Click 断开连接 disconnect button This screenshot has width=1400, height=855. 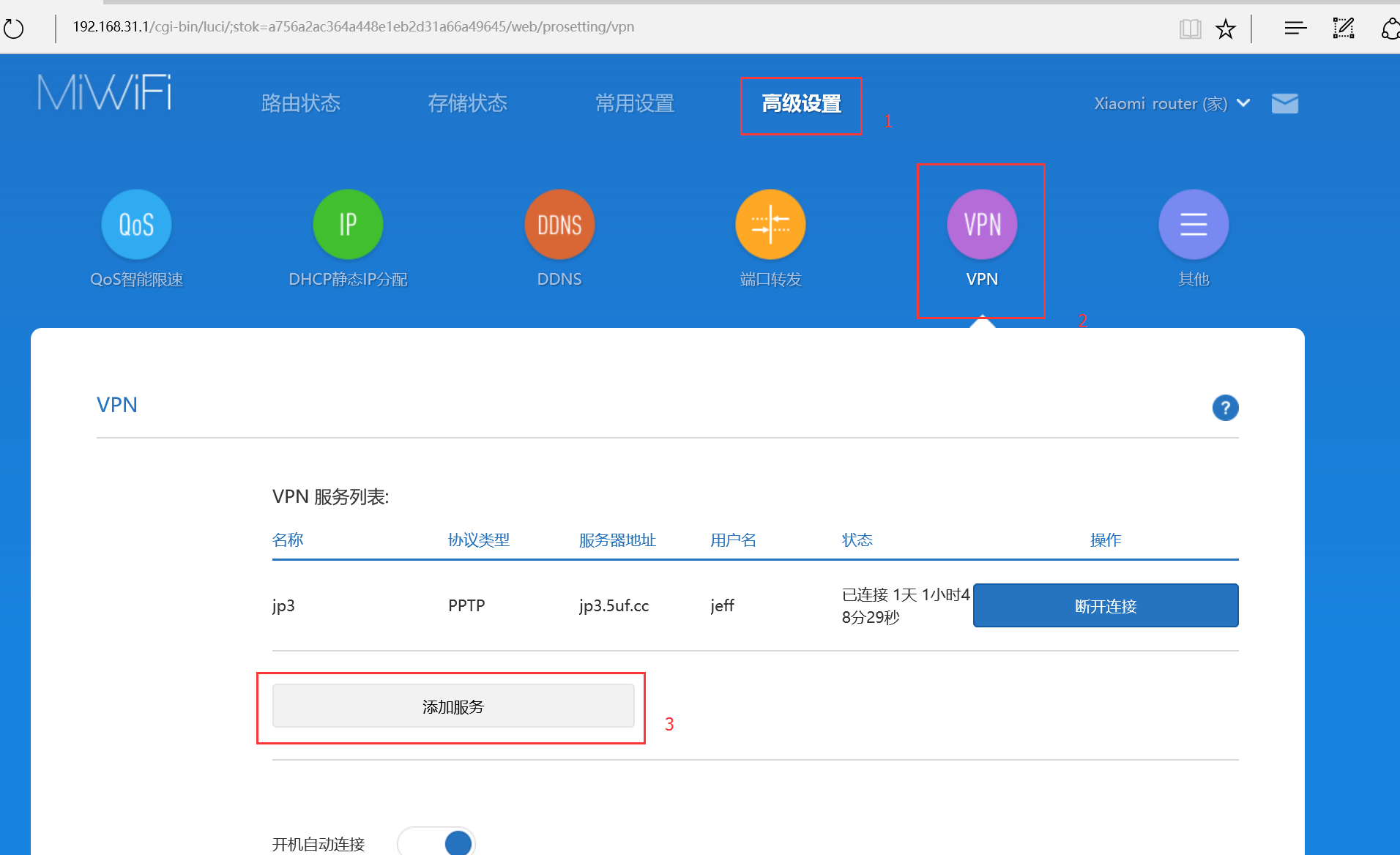coord(1105,605)
